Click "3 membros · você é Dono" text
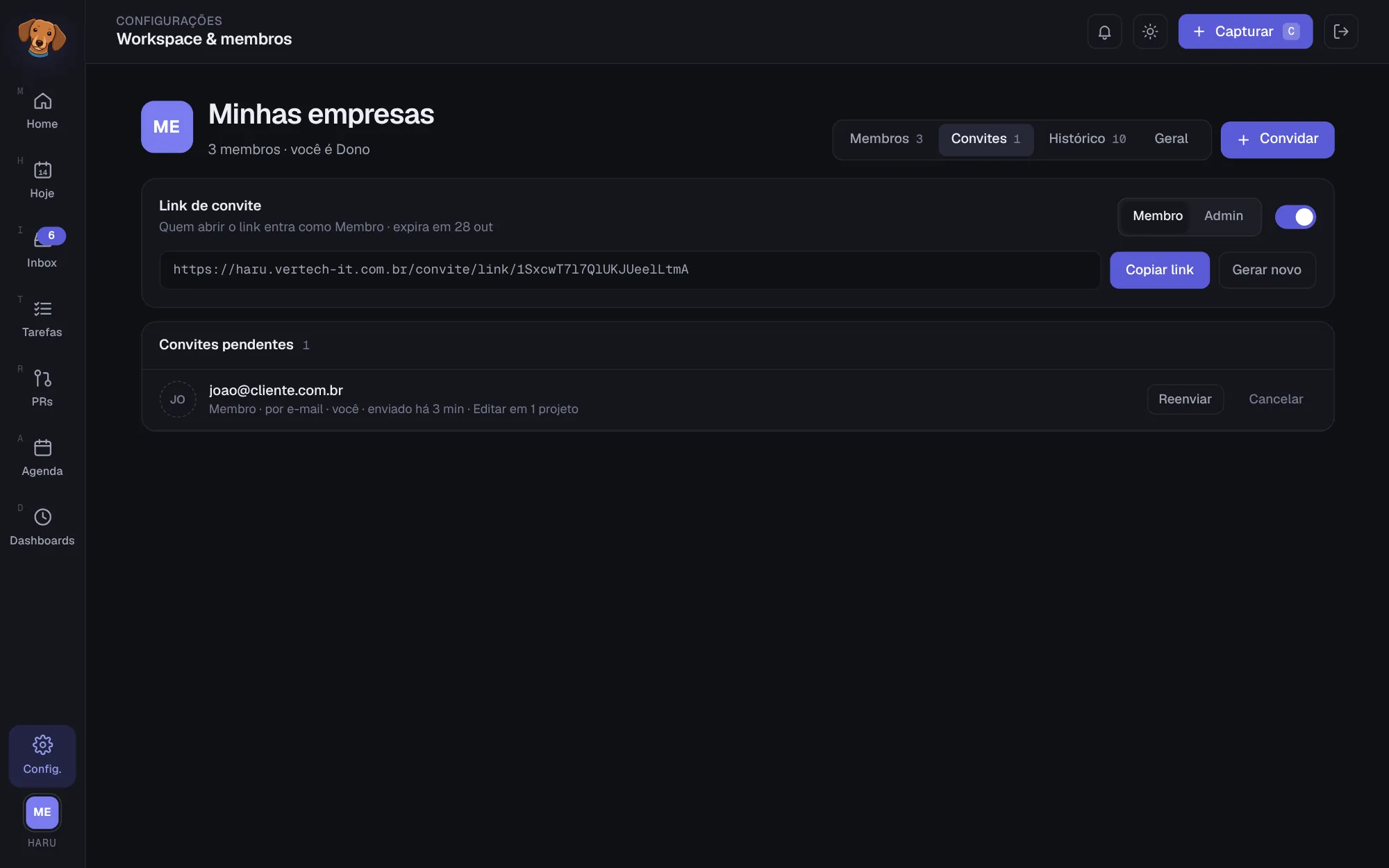Image resolution: width=1389 pixels, height=868 pixels. (289, 149)
